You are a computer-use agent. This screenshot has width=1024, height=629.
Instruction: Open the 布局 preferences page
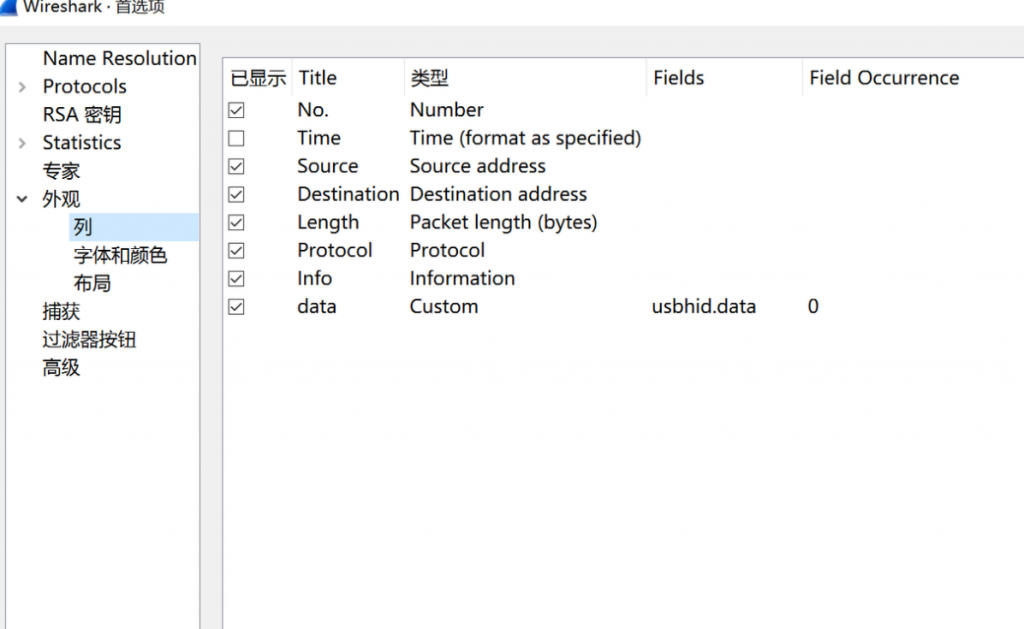click(92, 284)
